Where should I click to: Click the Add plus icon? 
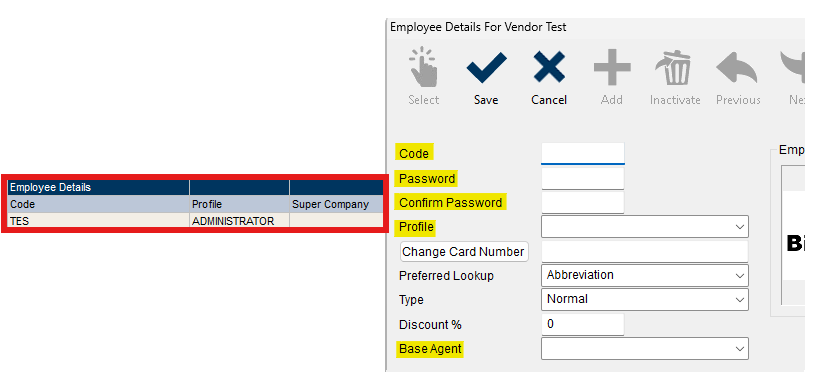click(x=612, y=67)
